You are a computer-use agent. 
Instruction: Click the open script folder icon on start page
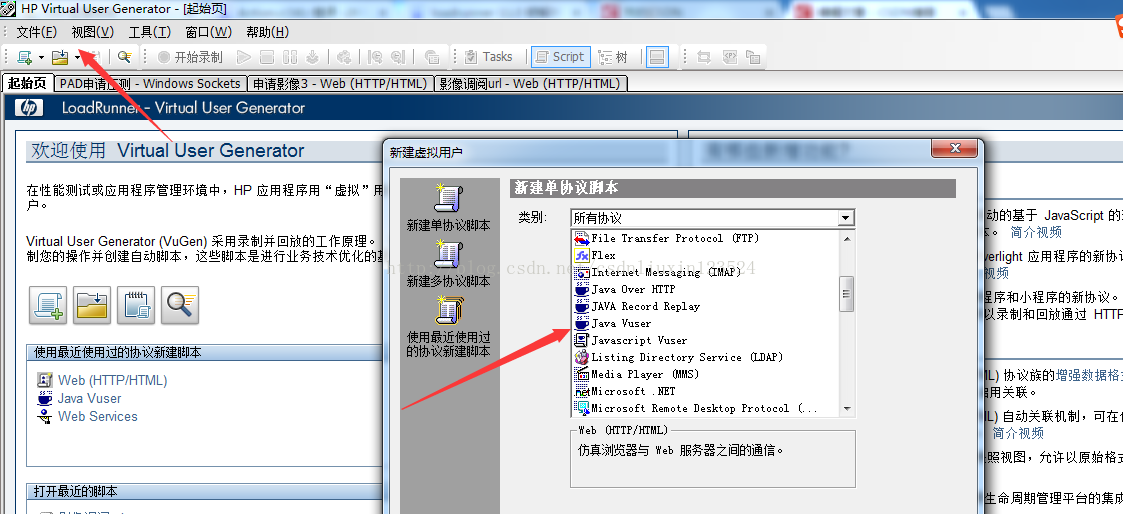click(92, 305)
